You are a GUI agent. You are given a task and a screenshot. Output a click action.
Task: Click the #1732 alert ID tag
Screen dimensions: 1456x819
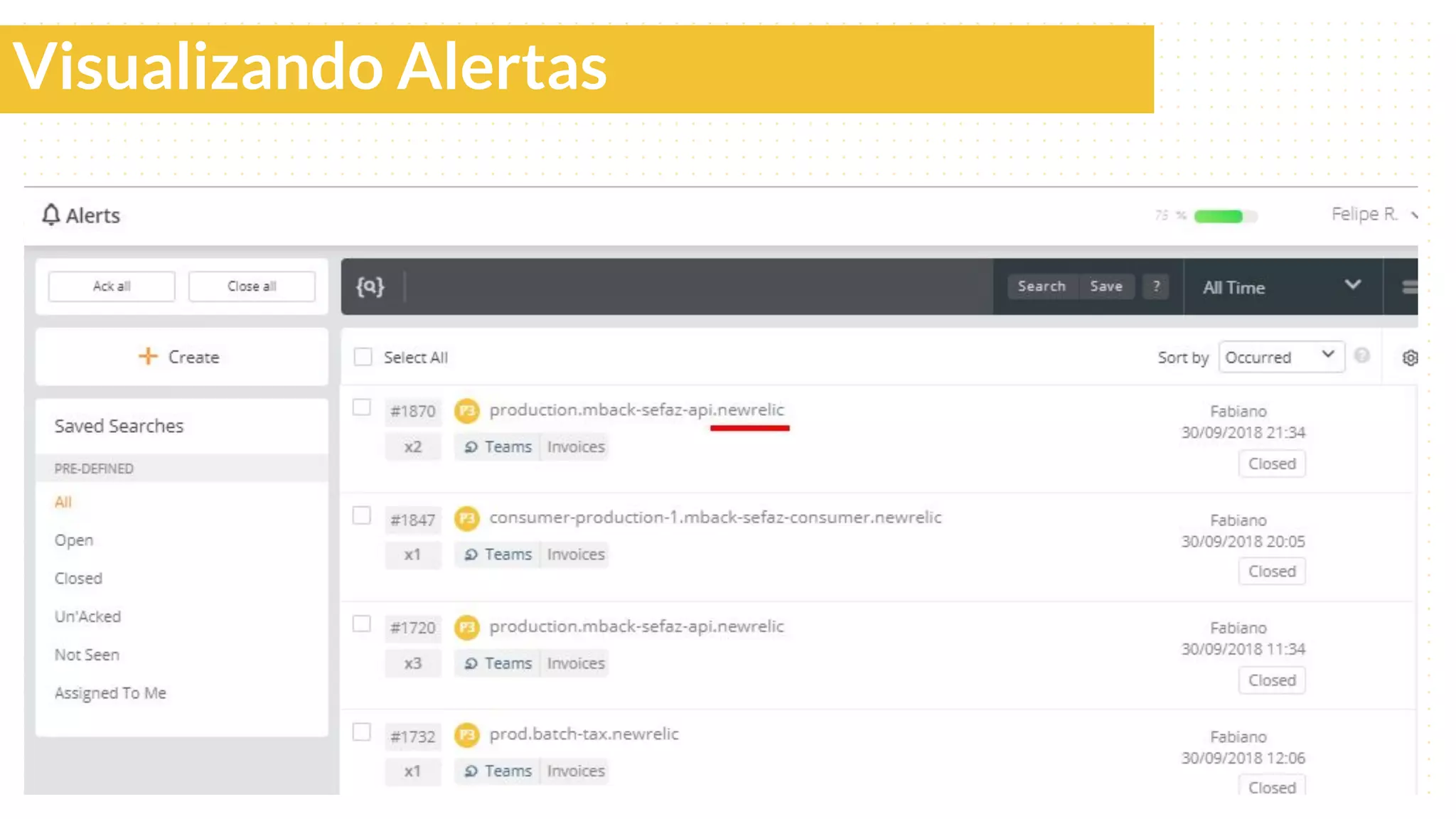(x=413, y=737)
